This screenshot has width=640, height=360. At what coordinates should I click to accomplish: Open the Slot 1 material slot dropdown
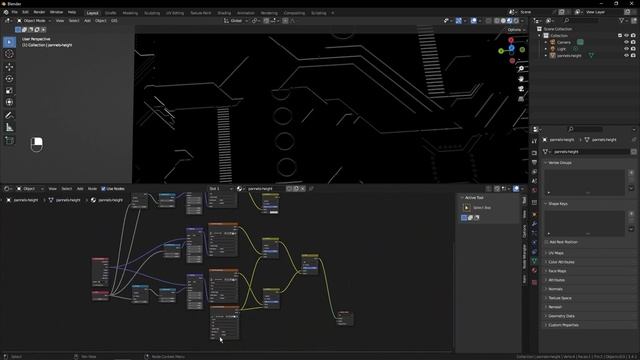click(221, 189)
